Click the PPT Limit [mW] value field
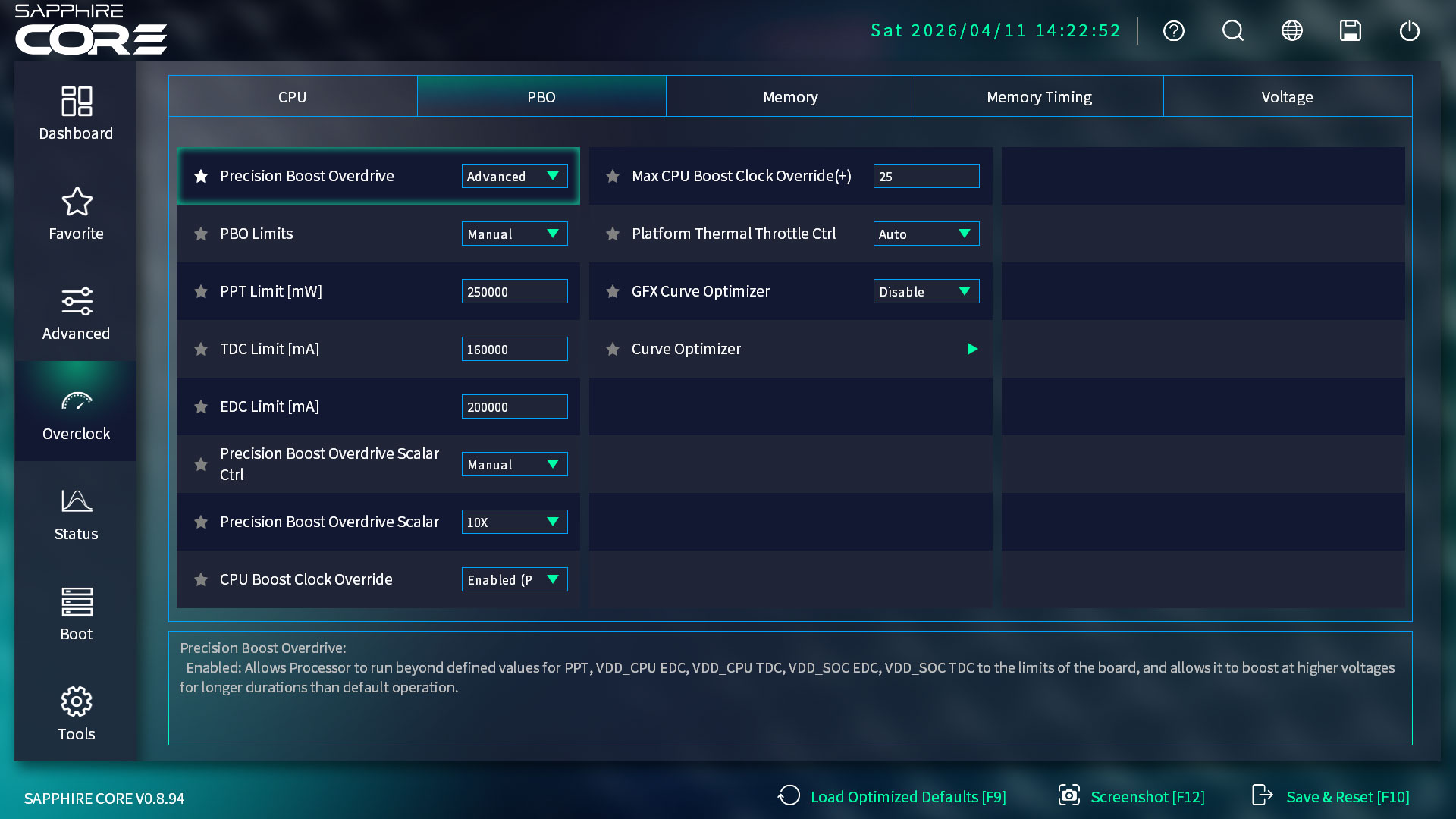 point(514,292)
